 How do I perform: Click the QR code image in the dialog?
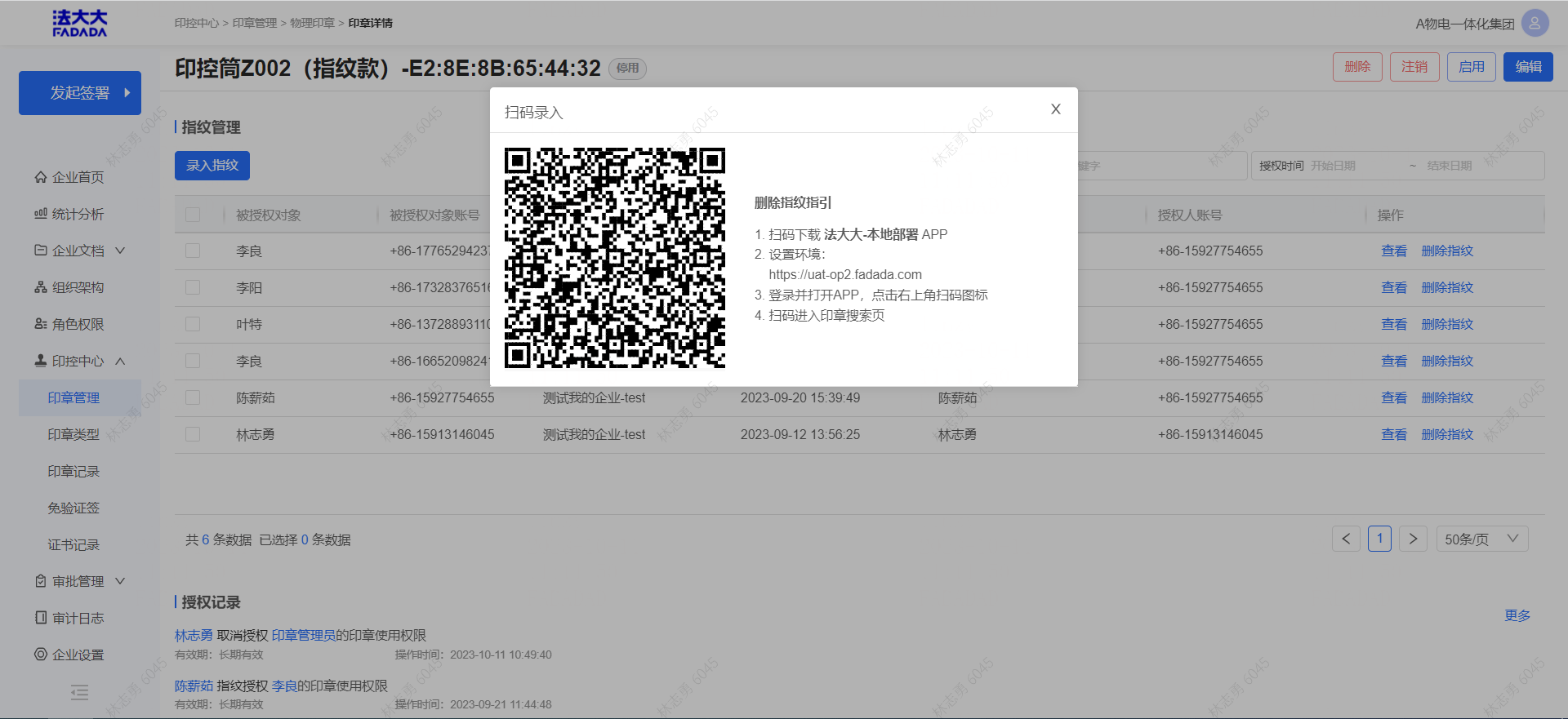(x=615, y=258)
